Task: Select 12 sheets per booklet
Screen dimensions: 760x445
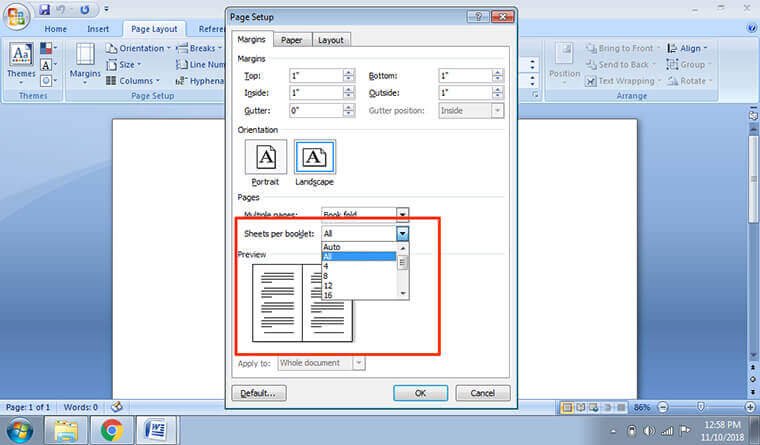Action: click(359, 286)
